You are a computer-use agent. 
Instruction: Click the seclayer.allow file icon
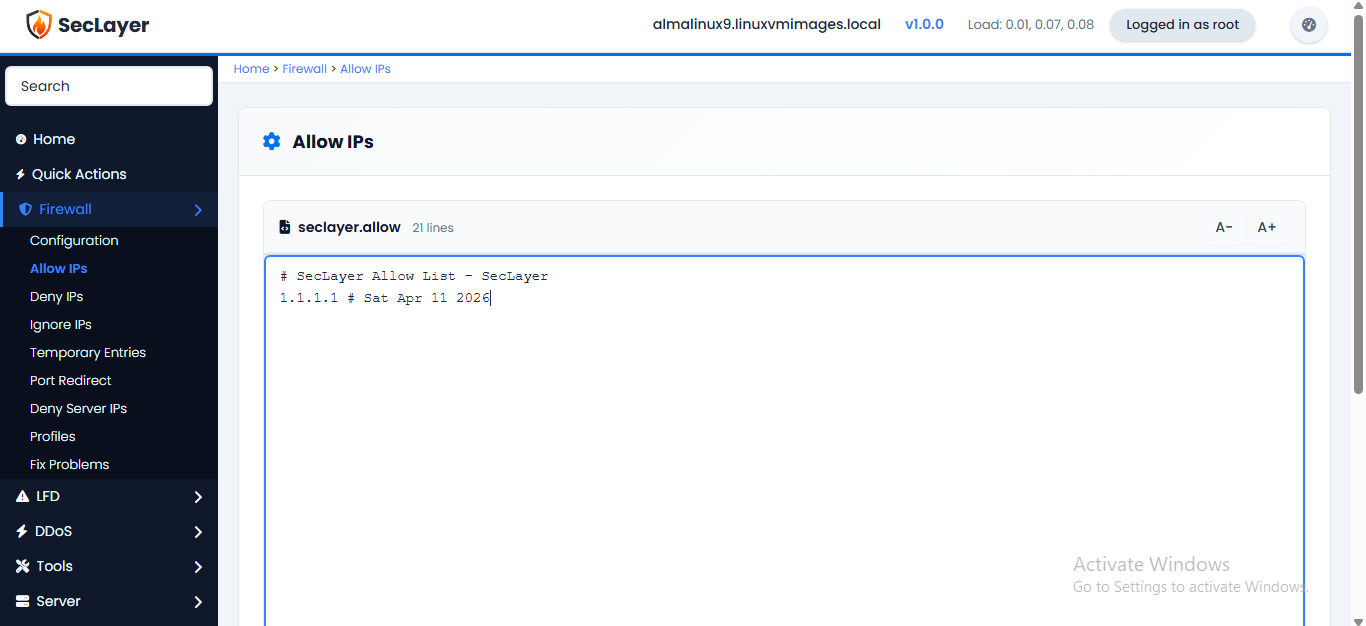[x=284, y=227]
